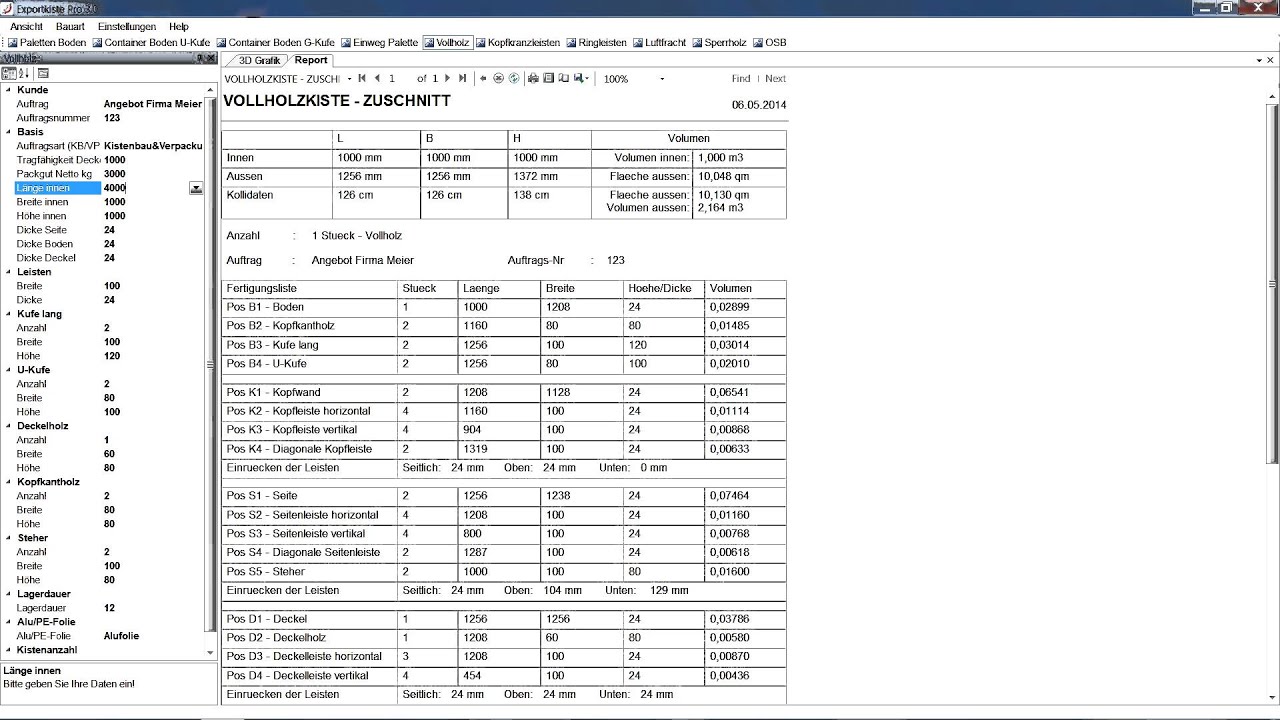Collapse the U-Kufe property group
This screenshot has height=720, width=1280.
coord(9,370)
